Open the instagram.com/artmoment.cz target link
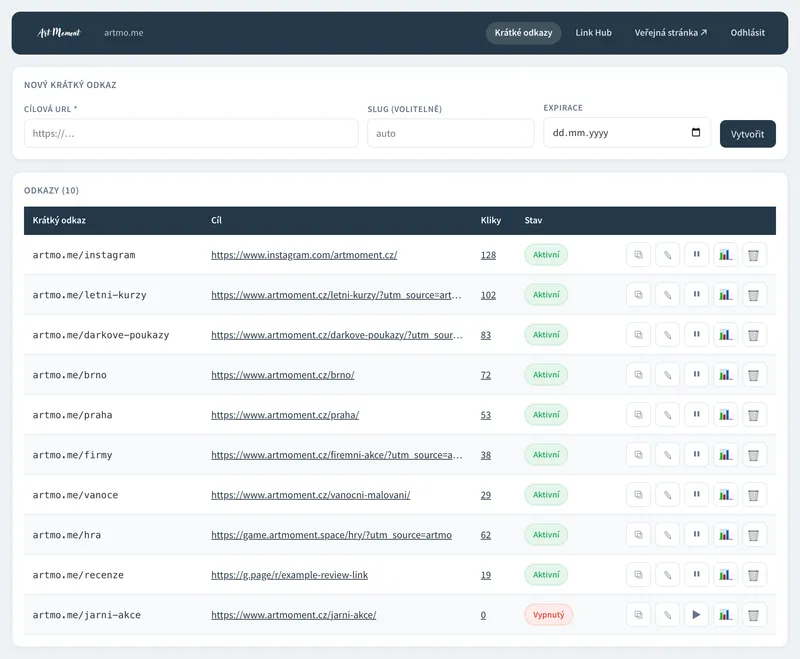Image resolution: width=800 pixels, height=659 pixels. pyautogui.click(x=304, y=255)
